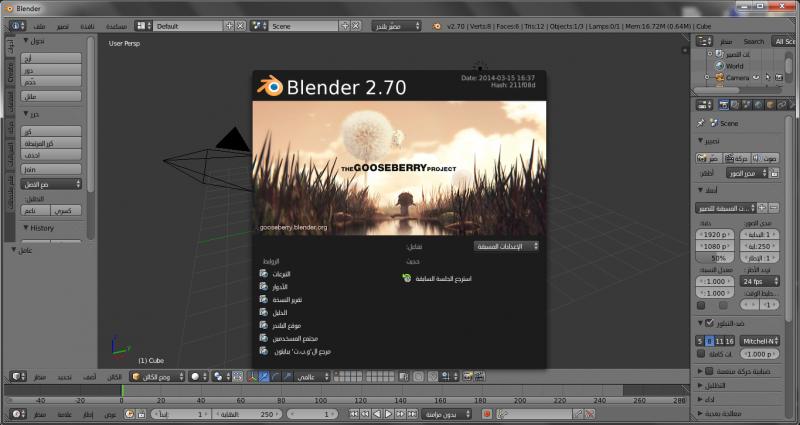This screenshot has width=800, height=425.
Task: Click the Audio render button
Action: 765,159
